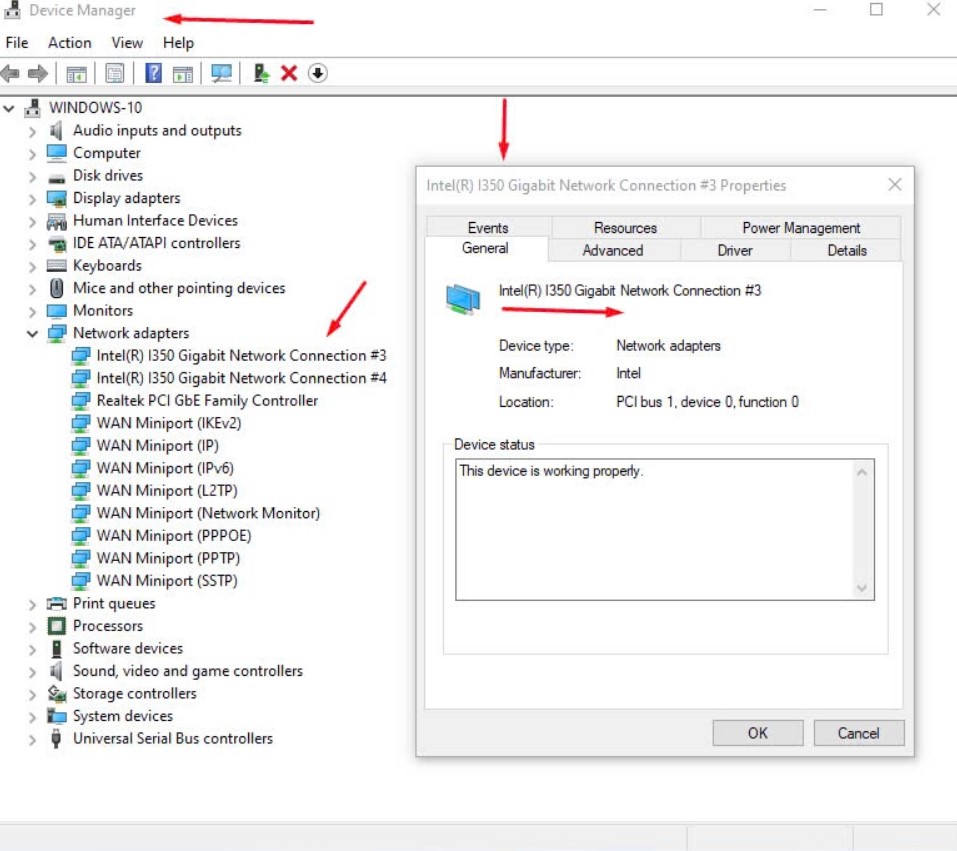
Task: Select Intel(R) I350 Gigabit Network Connection #4
Action: [x=241, y=378]
